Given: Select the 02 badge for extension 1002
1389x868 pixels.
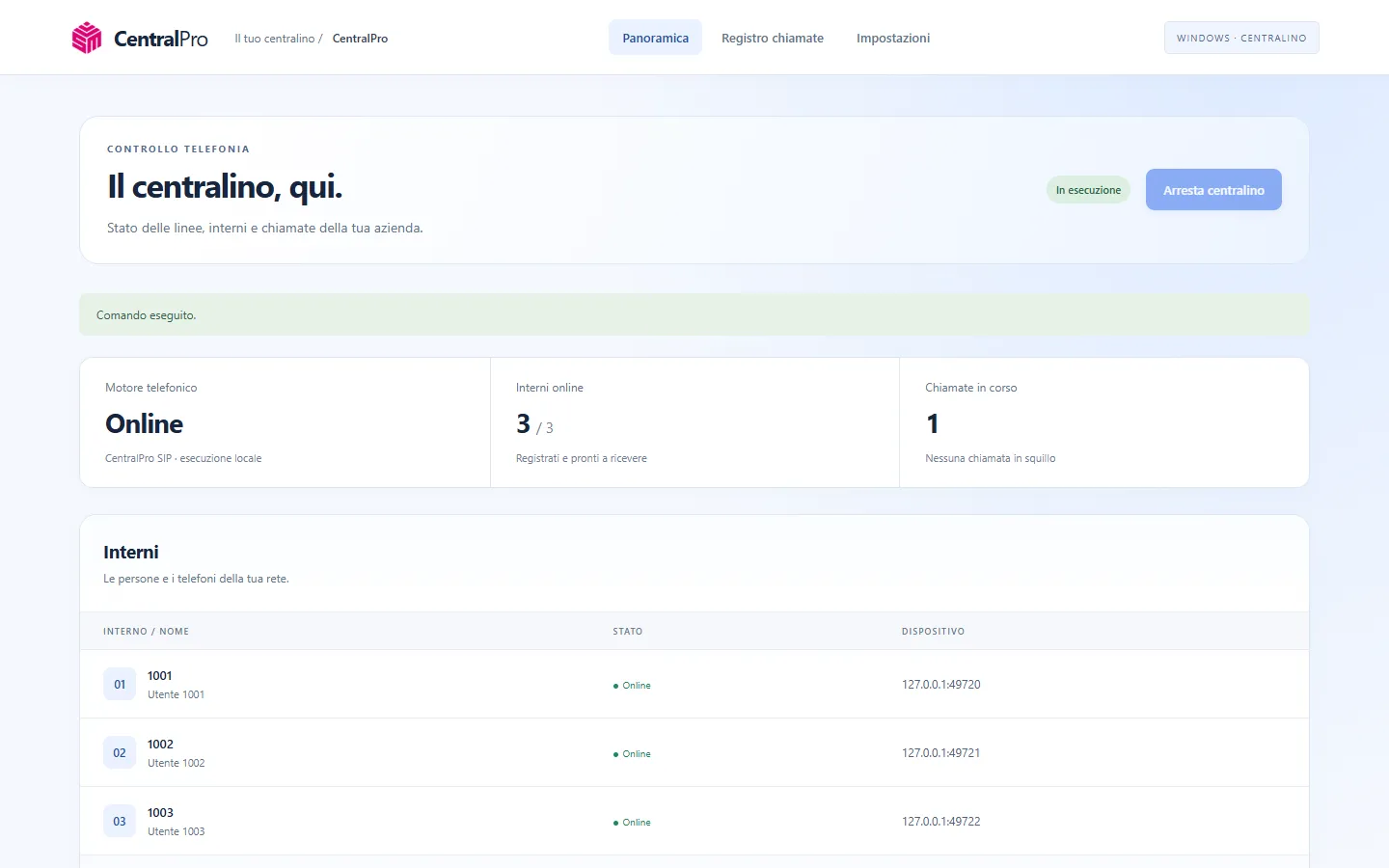Looking at the screenshot, I should click(120, 752).
